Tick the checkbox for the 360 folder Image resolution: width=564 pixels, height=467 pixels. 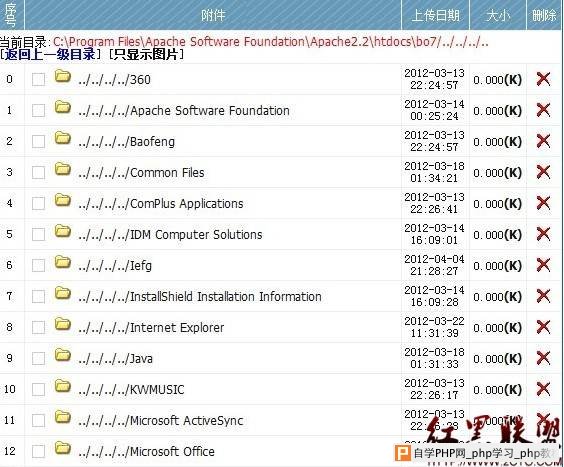tap(38, 80)
